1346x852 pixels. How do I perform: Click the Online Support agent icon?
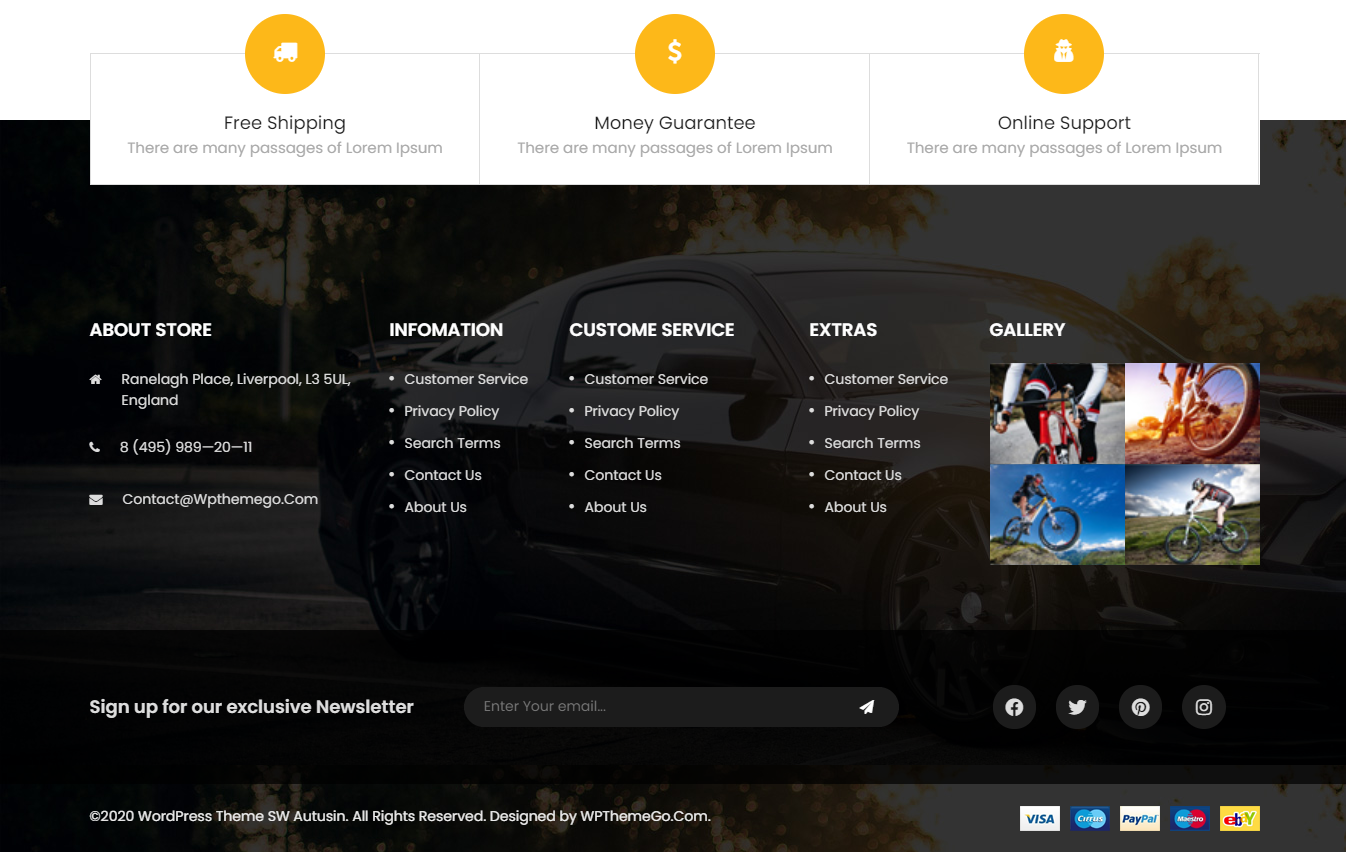point(1064,54)
